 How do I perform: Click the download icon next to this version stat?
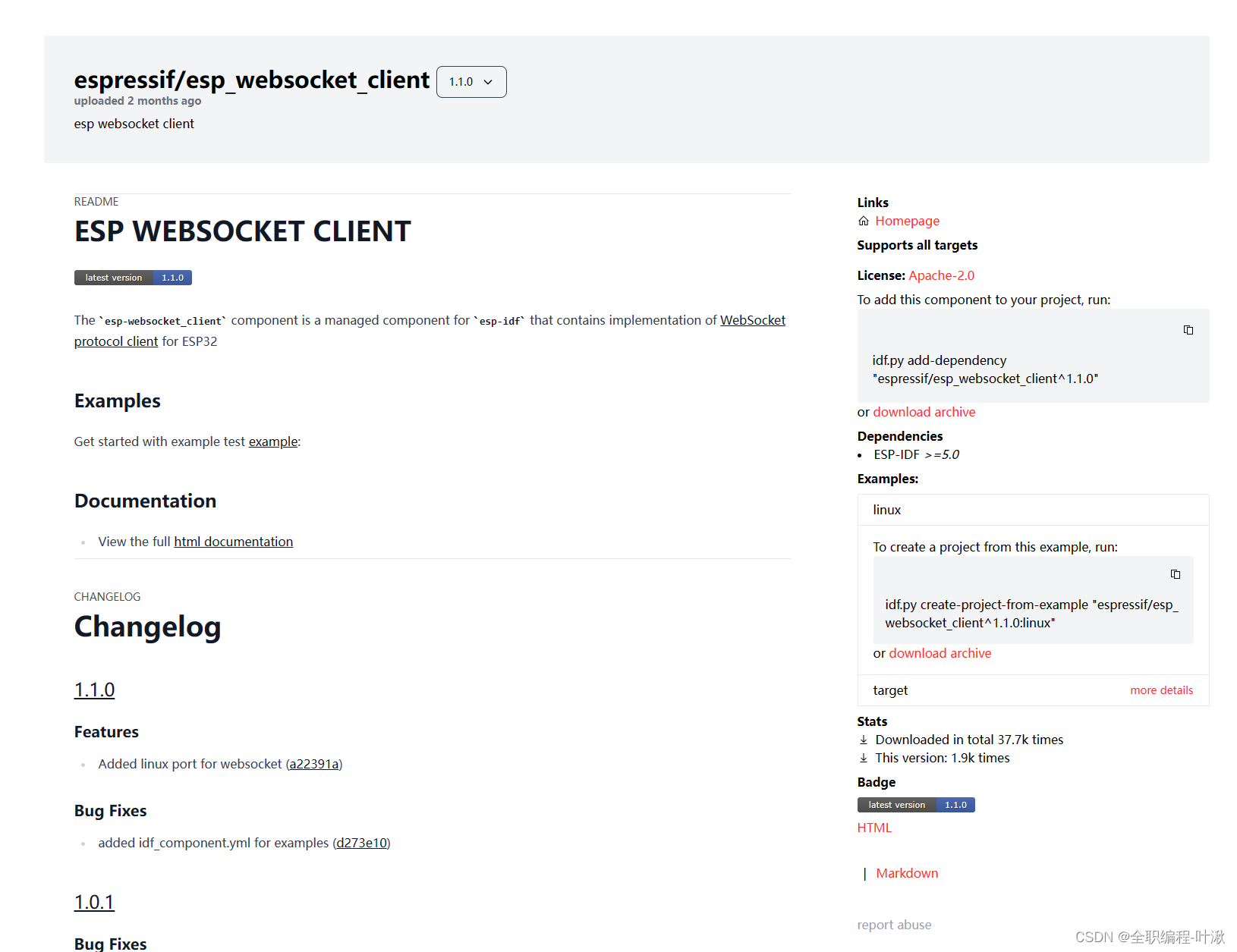click(863, 757)
